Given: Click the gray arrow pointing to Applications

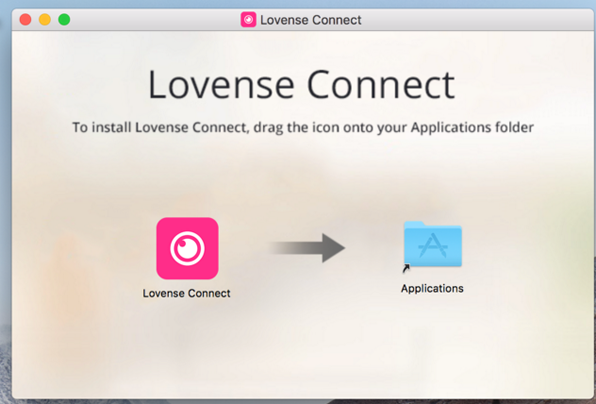Looking at the screenshot, I should 306,248.
